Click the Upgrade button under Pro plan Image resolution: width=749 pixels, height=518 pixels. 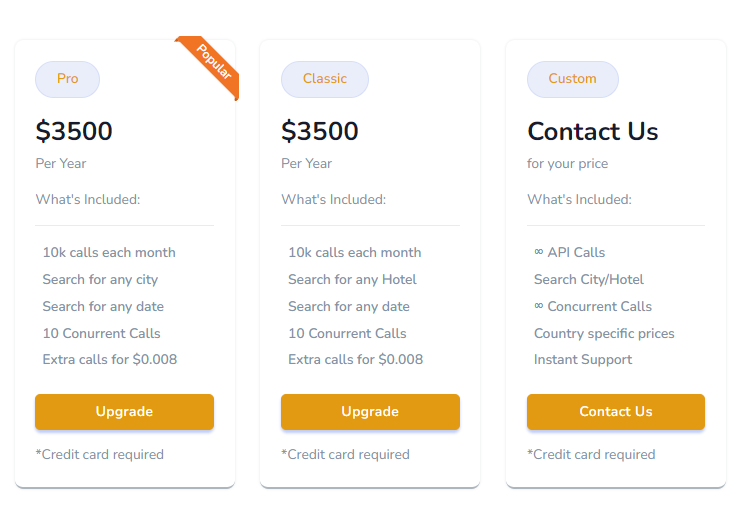(124, 411)
